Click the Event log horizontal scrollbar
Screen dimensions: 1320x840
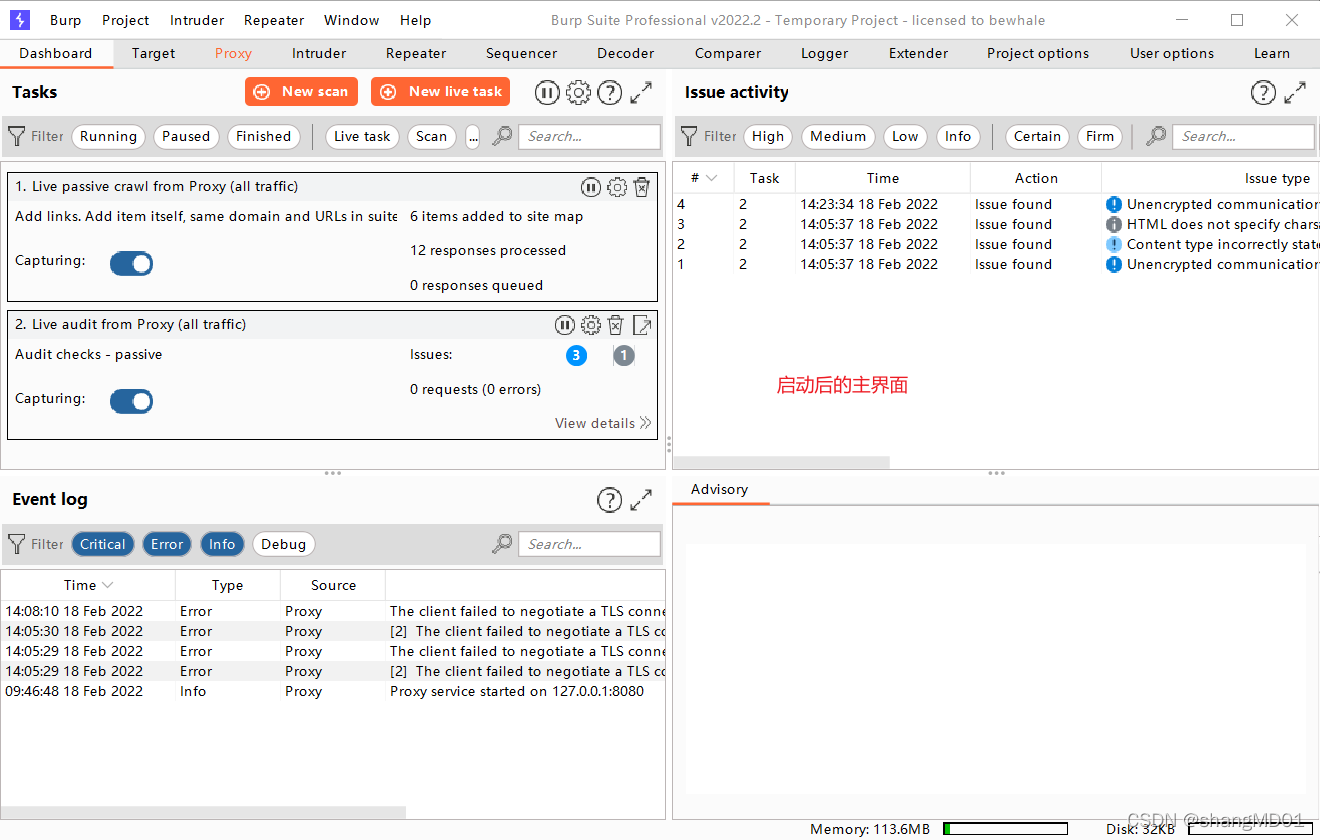[203, 813]
